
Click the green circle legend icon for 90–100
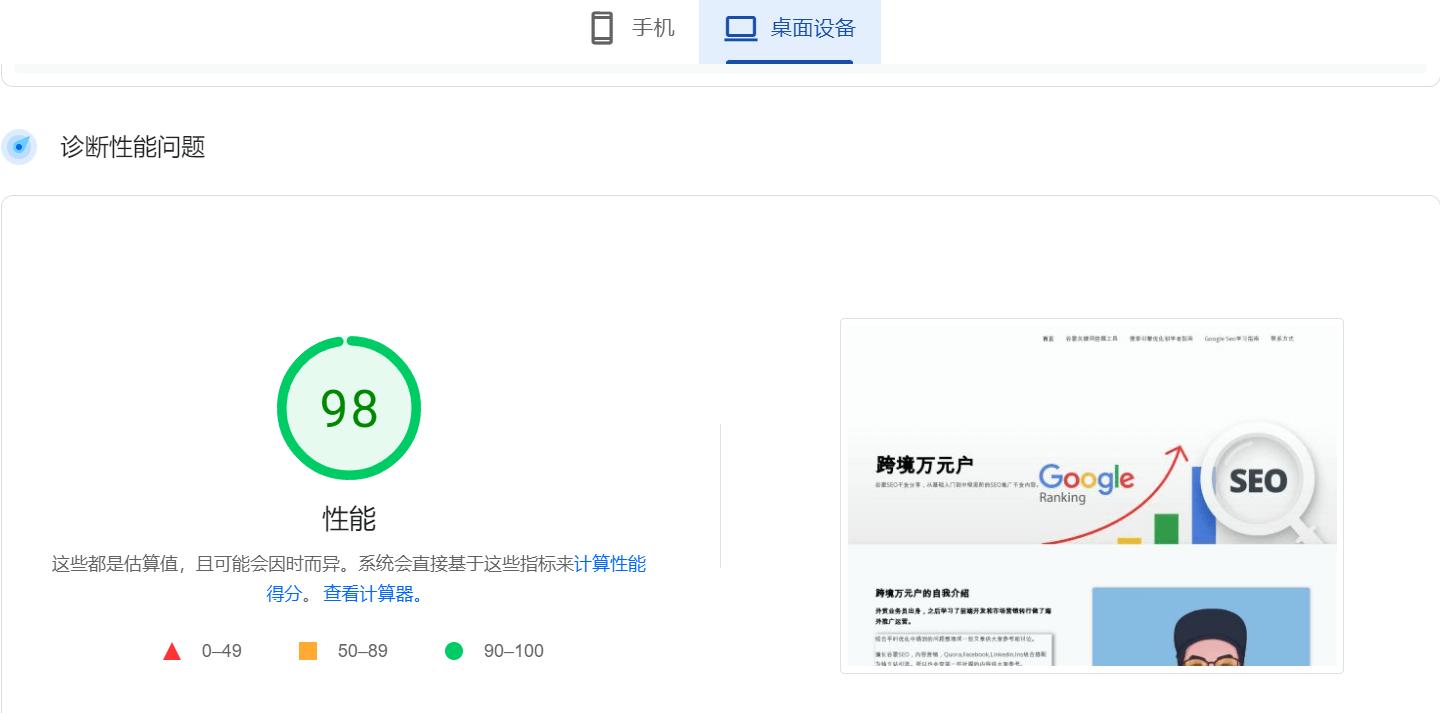click(x=455, y=651)
